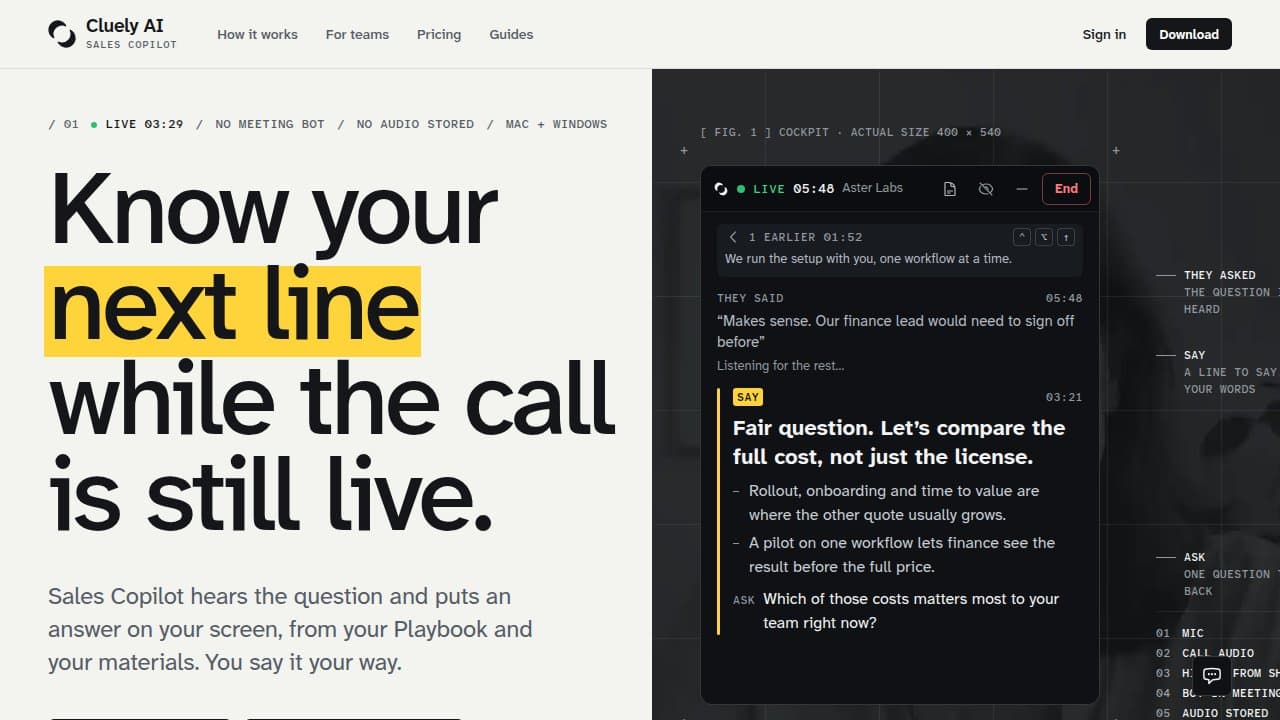Click the "Listening for the rest…" status
Screen dimensions: 1280x720
[780, 366]
